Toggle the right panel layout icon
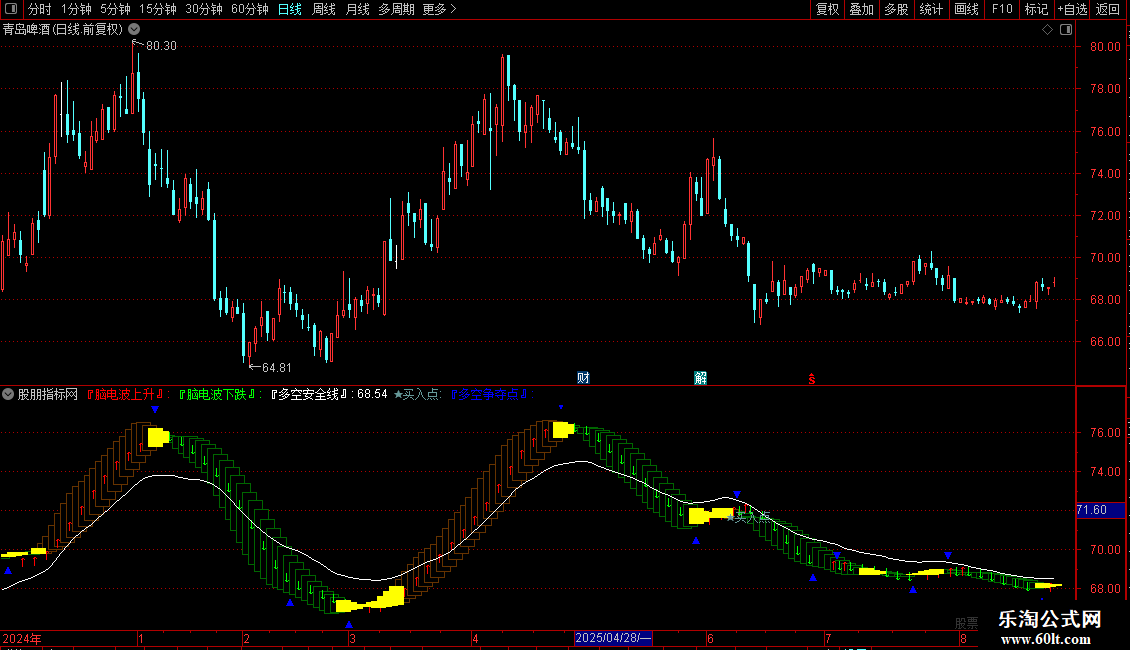The height and width of the screenshot is (650, 1130). pos(1066,30)
